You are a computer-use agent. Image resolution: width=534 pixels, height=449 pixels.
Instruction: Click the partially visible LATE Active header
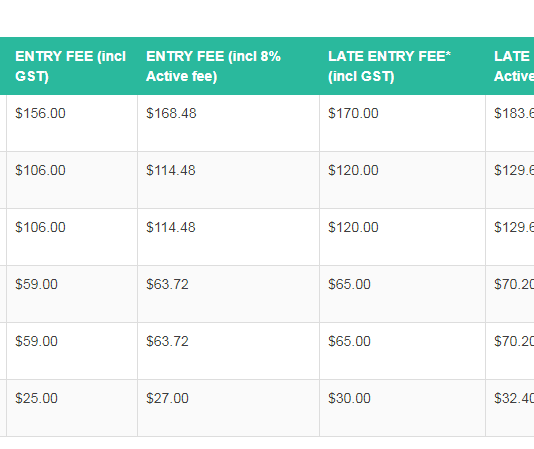pos(510,66)
